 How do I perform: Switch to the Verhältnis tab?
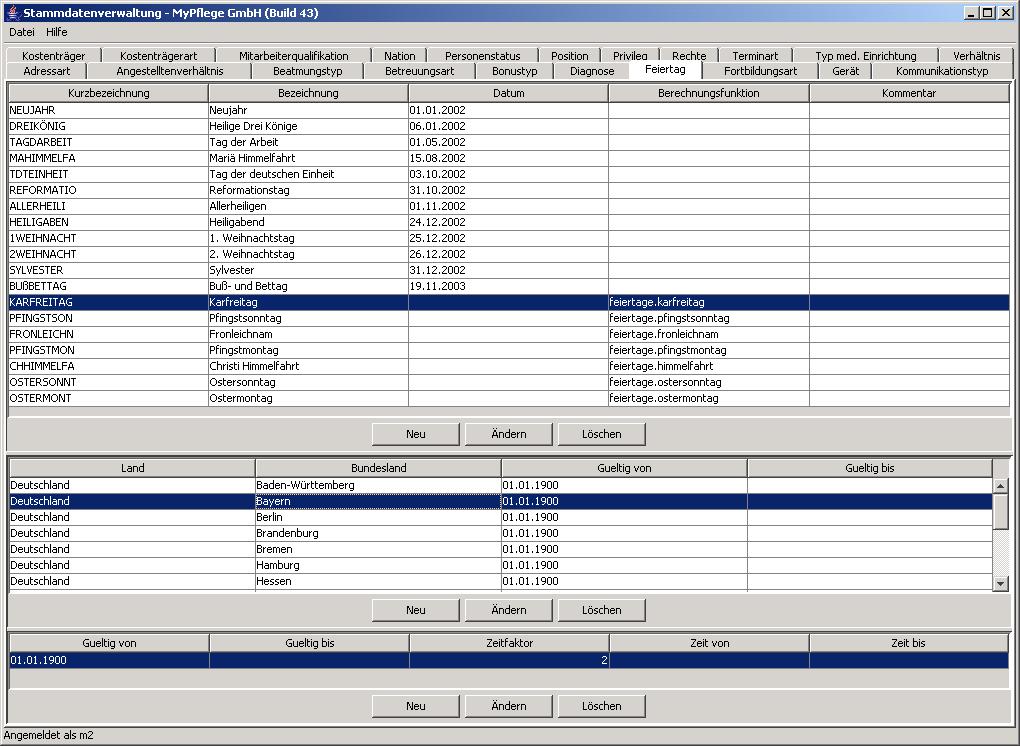[x=976, y=56]
